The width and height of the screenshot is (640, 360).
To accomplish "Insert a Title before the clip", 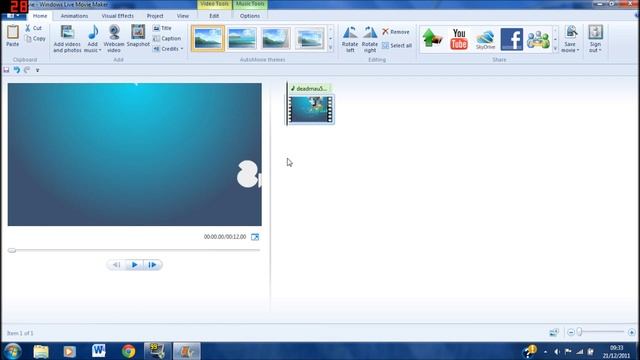I will click(162, 28).
